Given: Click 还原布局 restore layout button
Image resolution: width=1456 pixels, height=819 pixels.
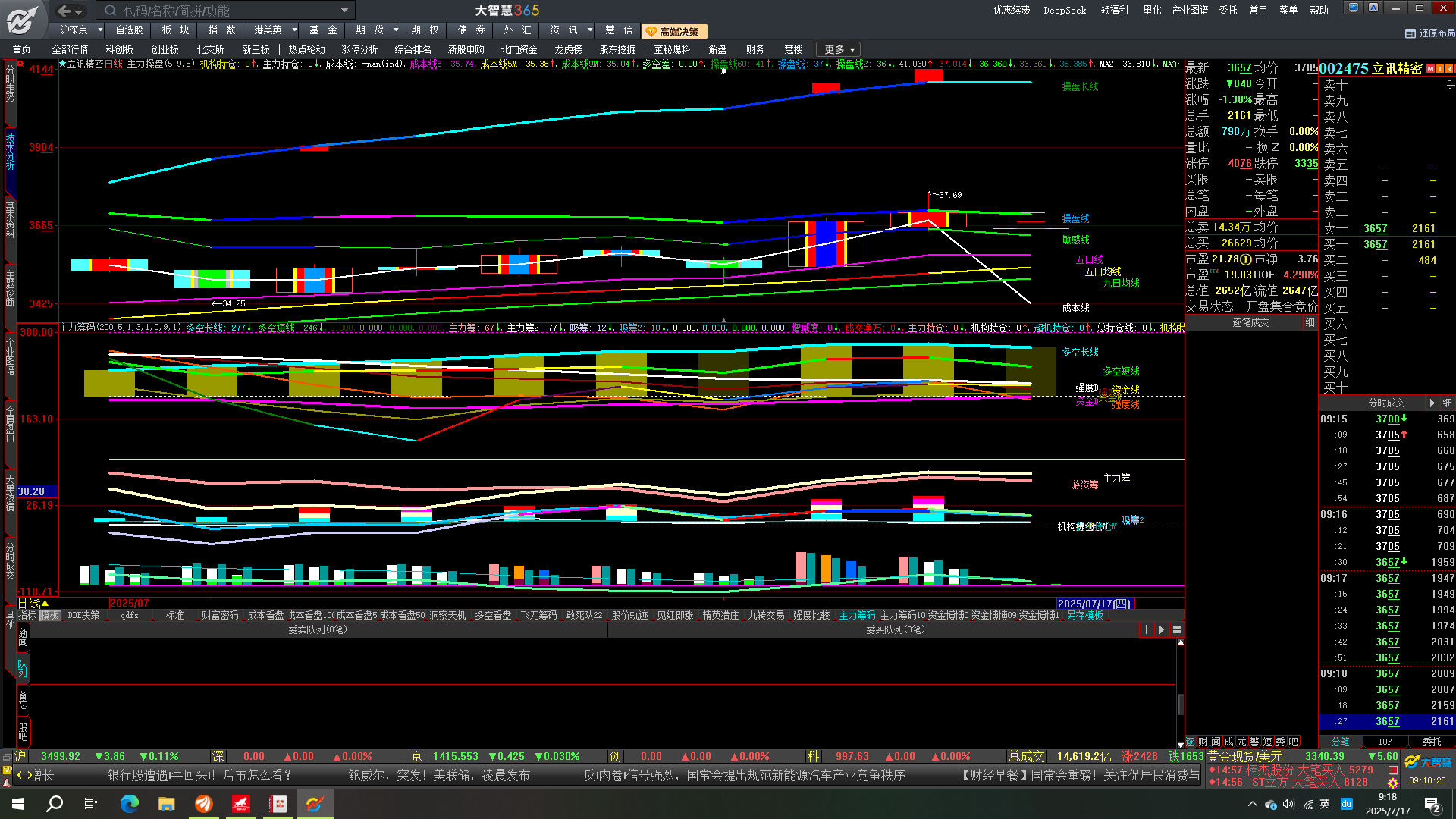Looking at the screenshot, I should (x=1430, y=33).
